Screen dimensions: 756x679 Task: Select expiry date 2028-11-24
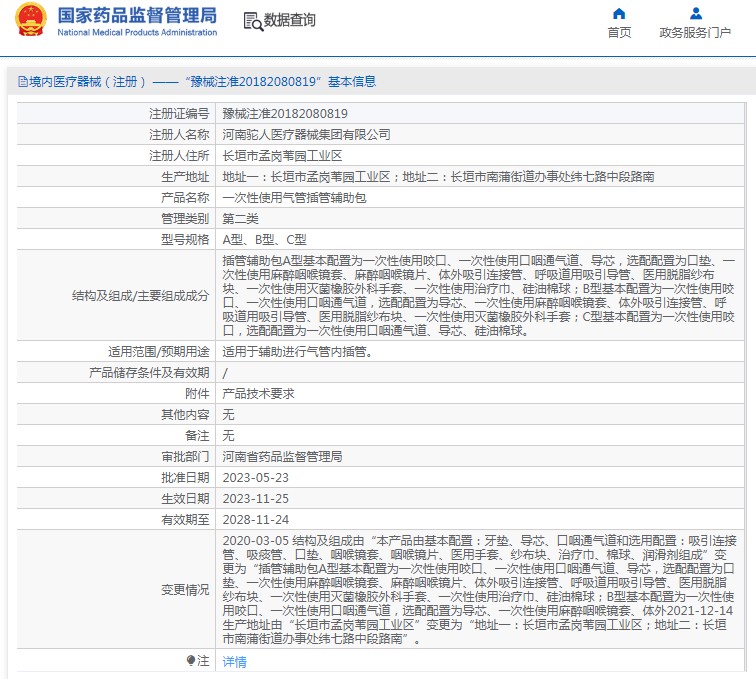pyautogui.click(x=256, y=519)
